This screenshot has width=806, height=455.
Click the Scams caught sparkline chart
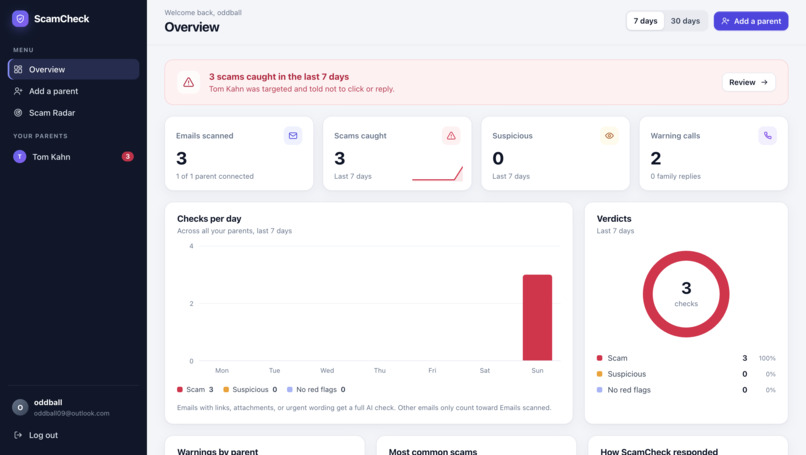pyautogui.click(x=437, y=173)
